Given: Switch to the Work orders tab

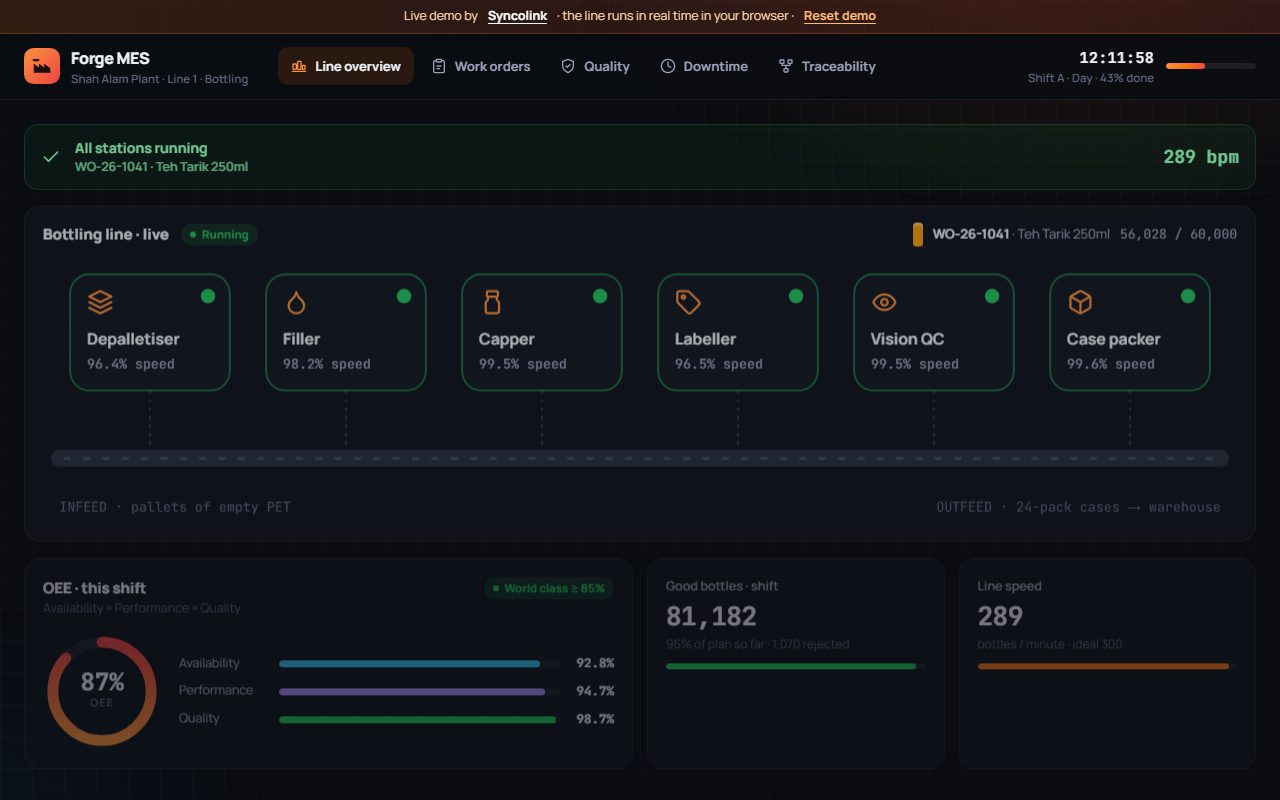Looking at the screenshot, I should tap(481, 66).
